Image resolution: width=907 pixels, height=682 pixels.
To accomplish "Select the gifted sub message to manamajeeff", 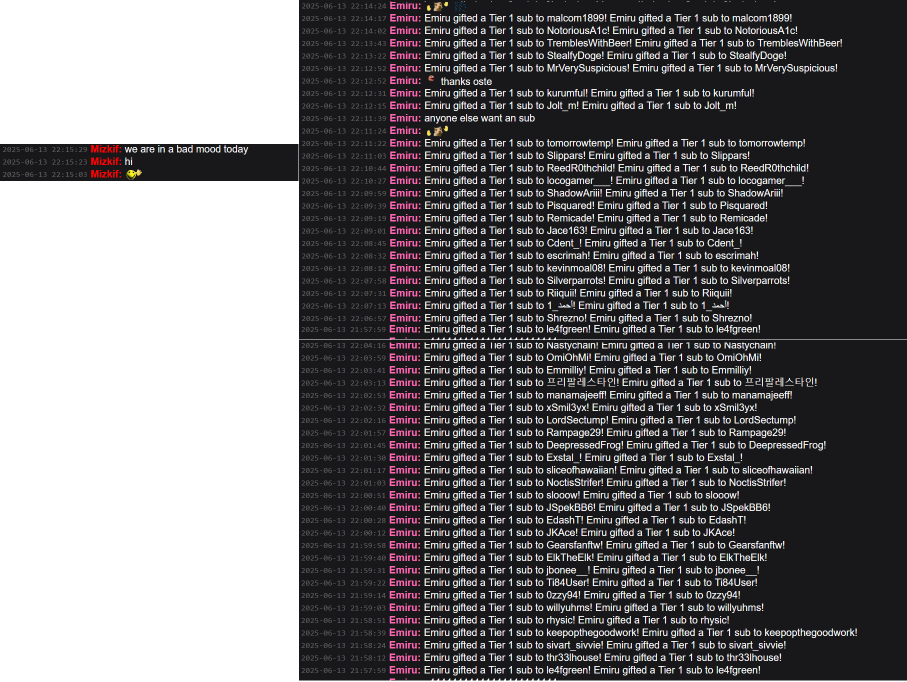I will pyautogui.click(x=608, y=395).
